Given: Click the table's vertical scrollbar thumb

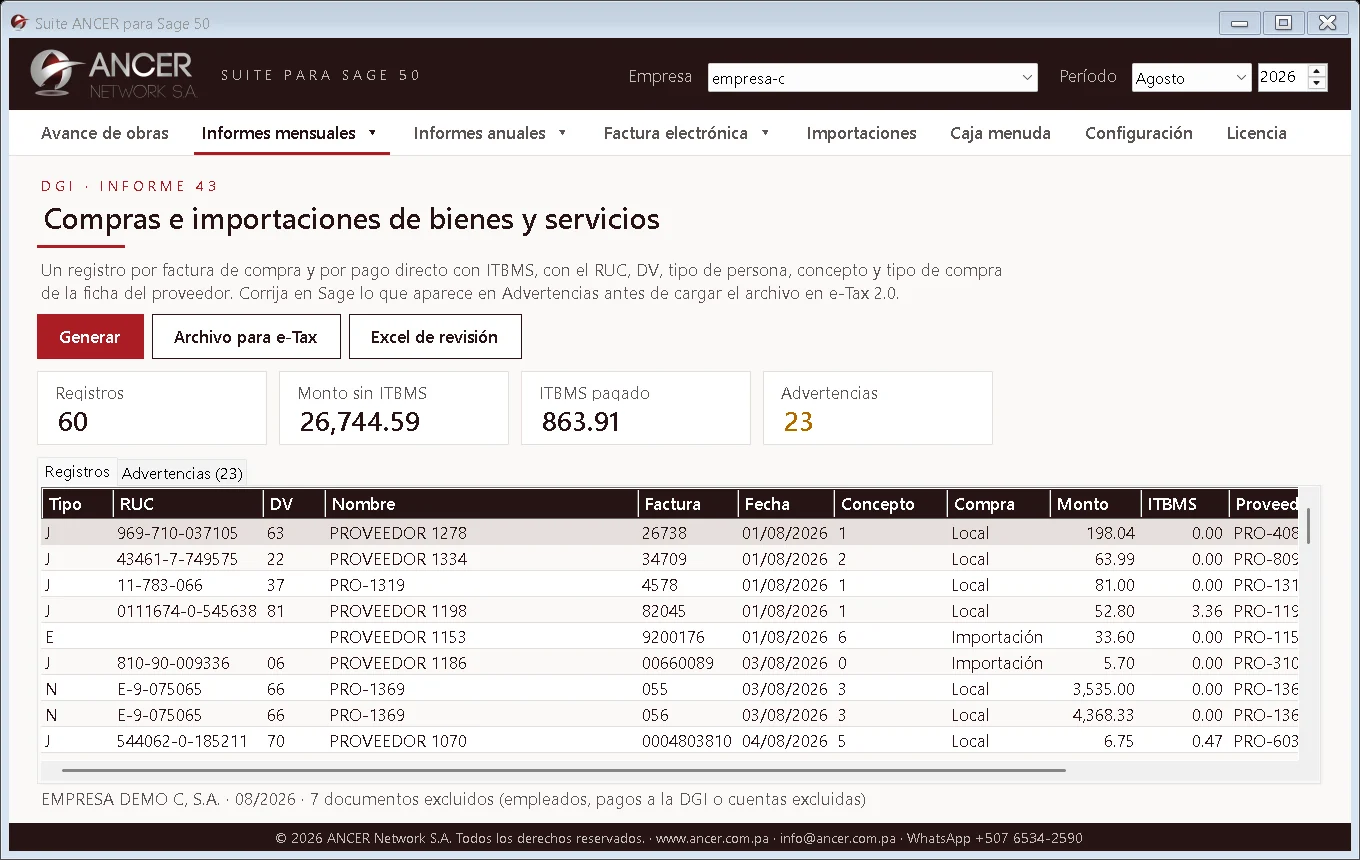Looking at the screenshot, I should coord(1308,526).
